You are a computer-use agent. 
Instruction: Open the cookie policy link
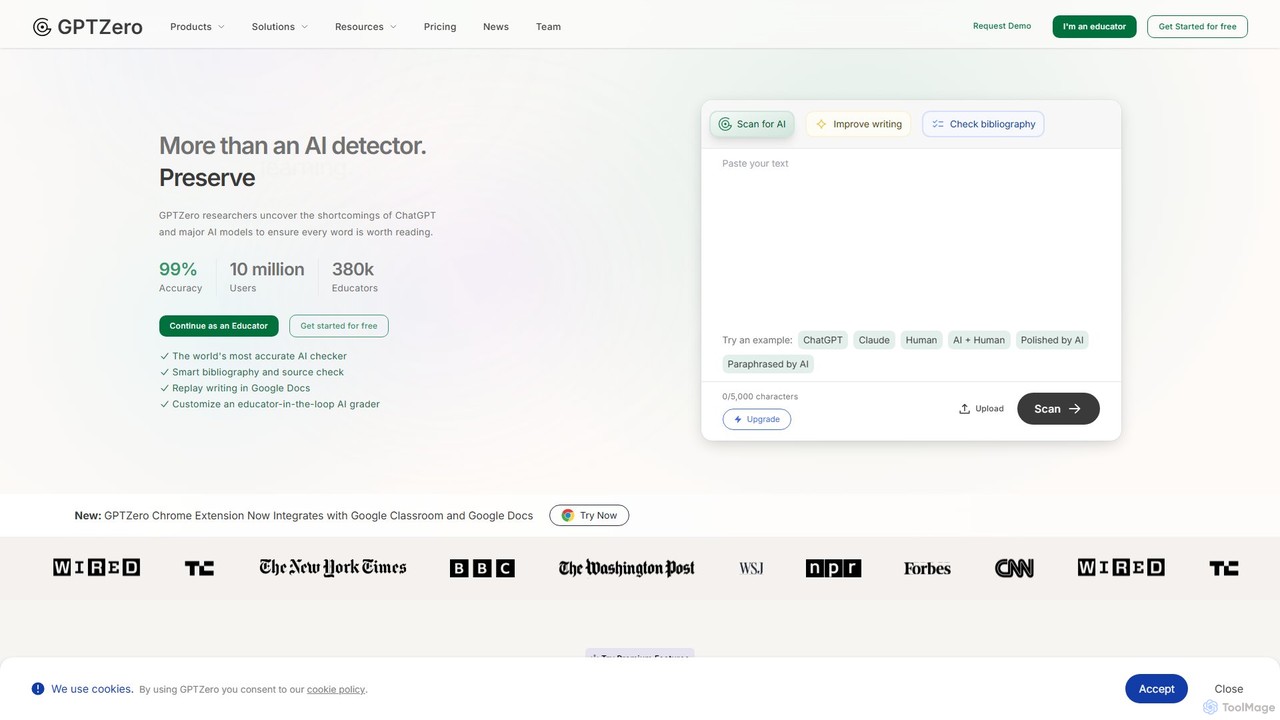point(336,690)
